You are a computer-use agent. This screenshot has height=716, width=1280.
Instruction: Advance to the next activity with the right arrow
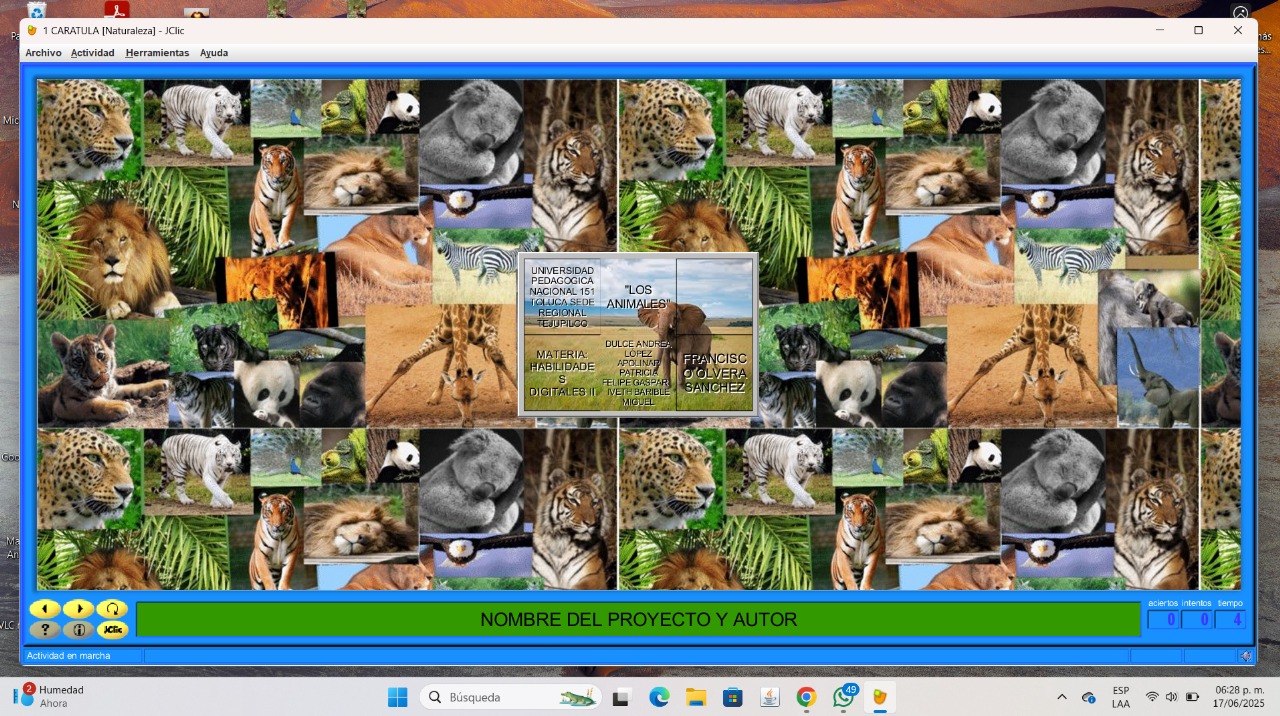tap(79, 609)
